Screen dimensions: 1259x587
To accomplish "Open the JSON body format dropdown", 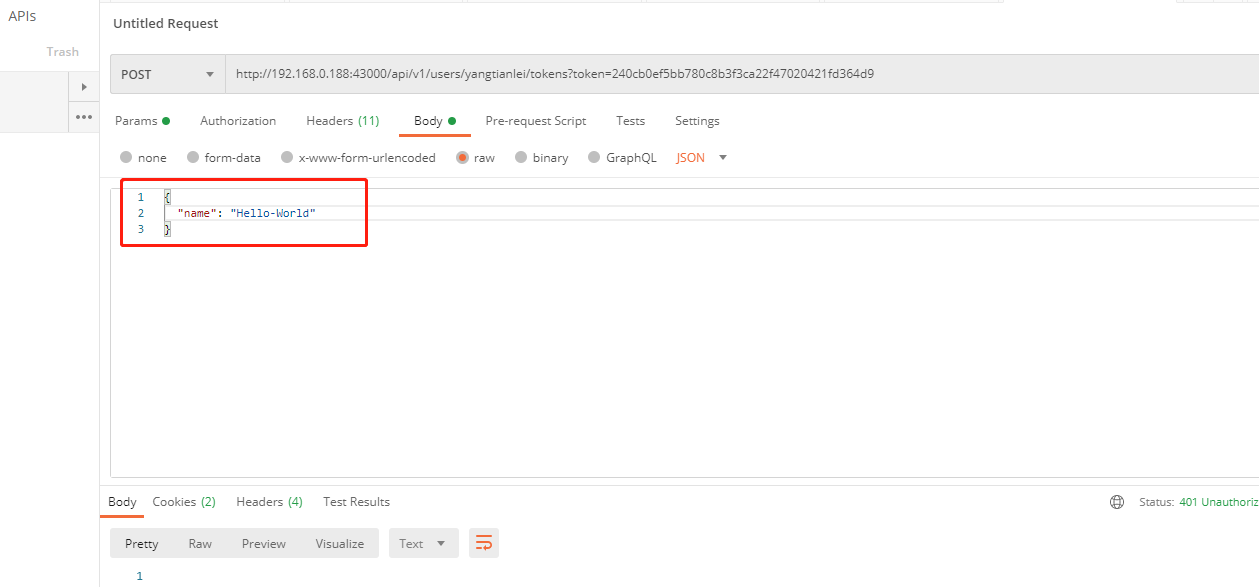I will [x=702, y=157].
